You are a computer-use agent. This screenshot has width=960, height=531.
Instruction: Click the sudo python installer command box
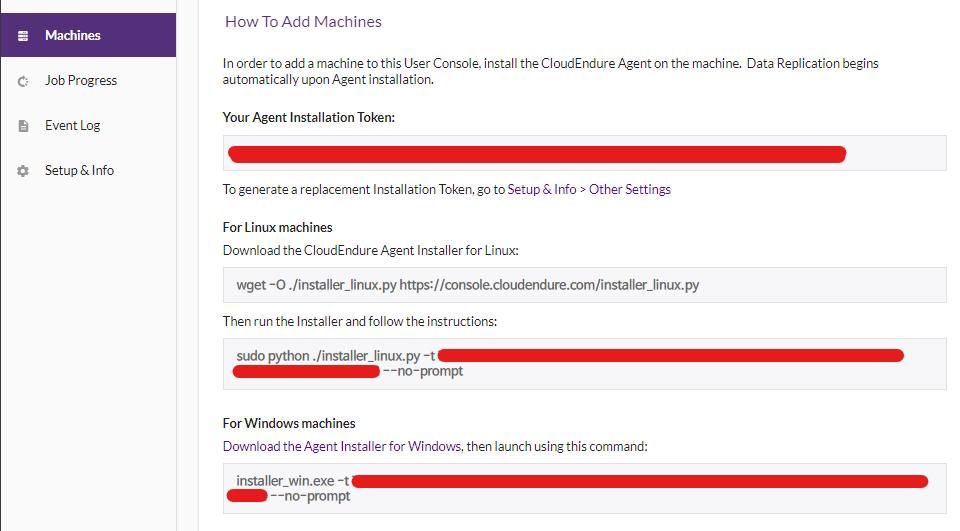coord(584,364)
